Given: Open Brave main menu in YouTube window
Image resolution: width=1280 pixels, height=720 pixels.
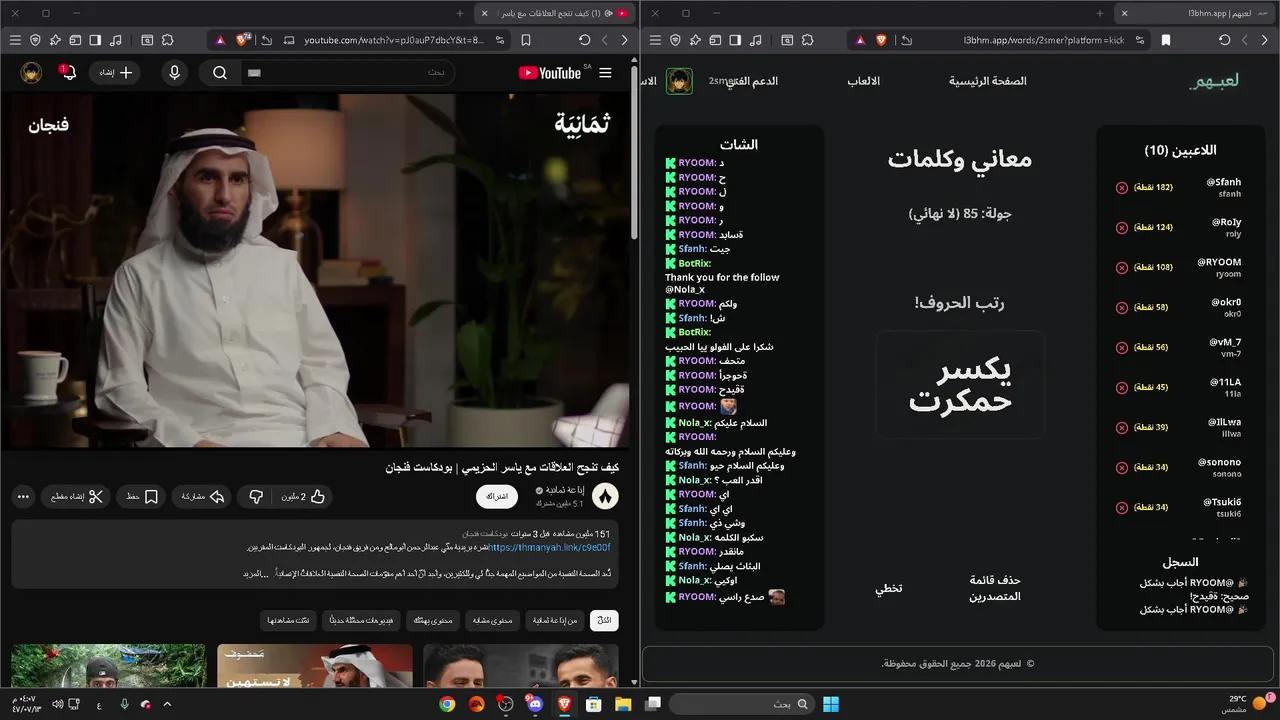Looking at the screenshot, I should point(15,40).
